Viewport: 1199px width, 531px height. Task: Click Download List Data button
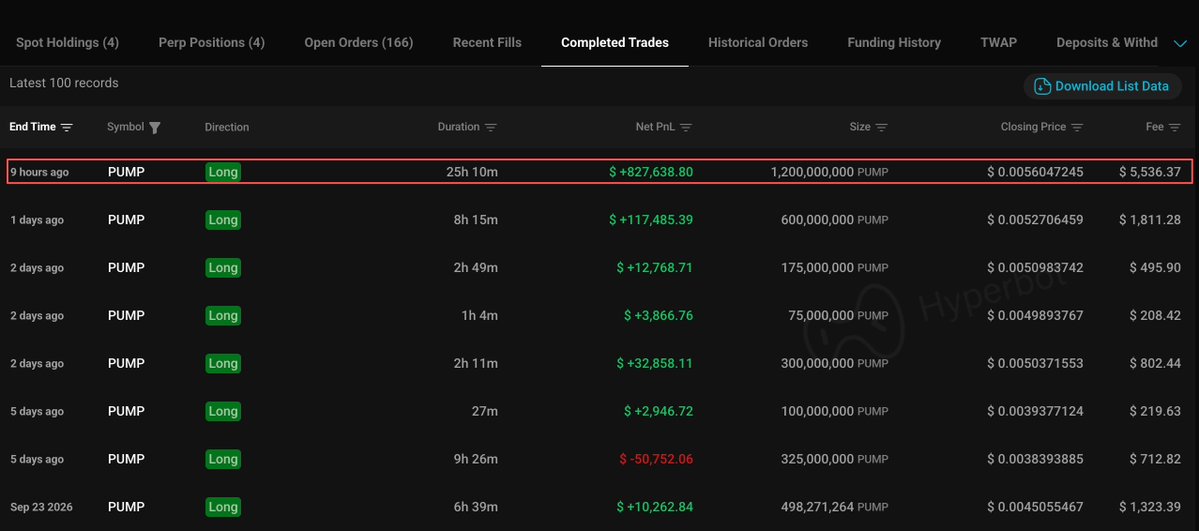1103,86
